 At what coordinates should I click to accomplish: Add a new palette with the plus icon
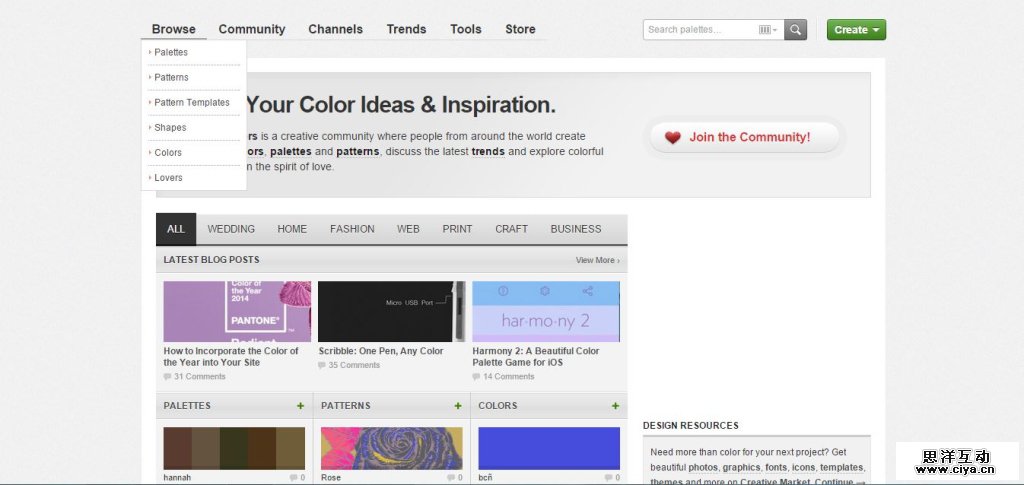click(300, 406)
